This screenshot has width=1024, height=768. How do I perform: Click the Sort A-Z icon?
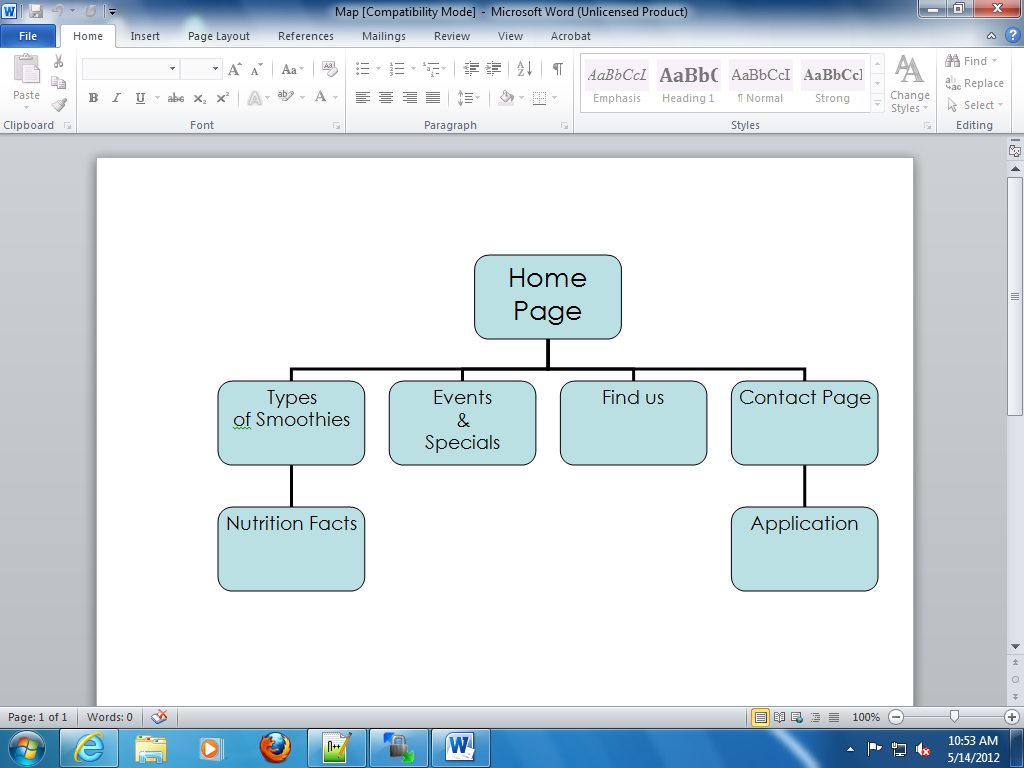click(x=525, y=69)
